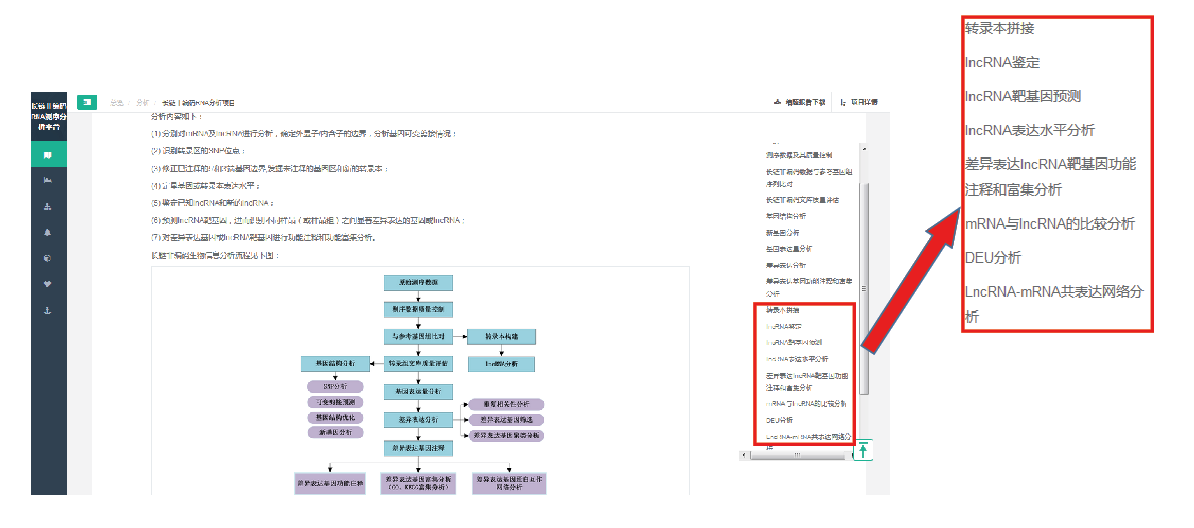Click lncRNA靶基因预测 in the enlarged callout
This screenshot has height=528, width=1194.
coord(1022,96)
